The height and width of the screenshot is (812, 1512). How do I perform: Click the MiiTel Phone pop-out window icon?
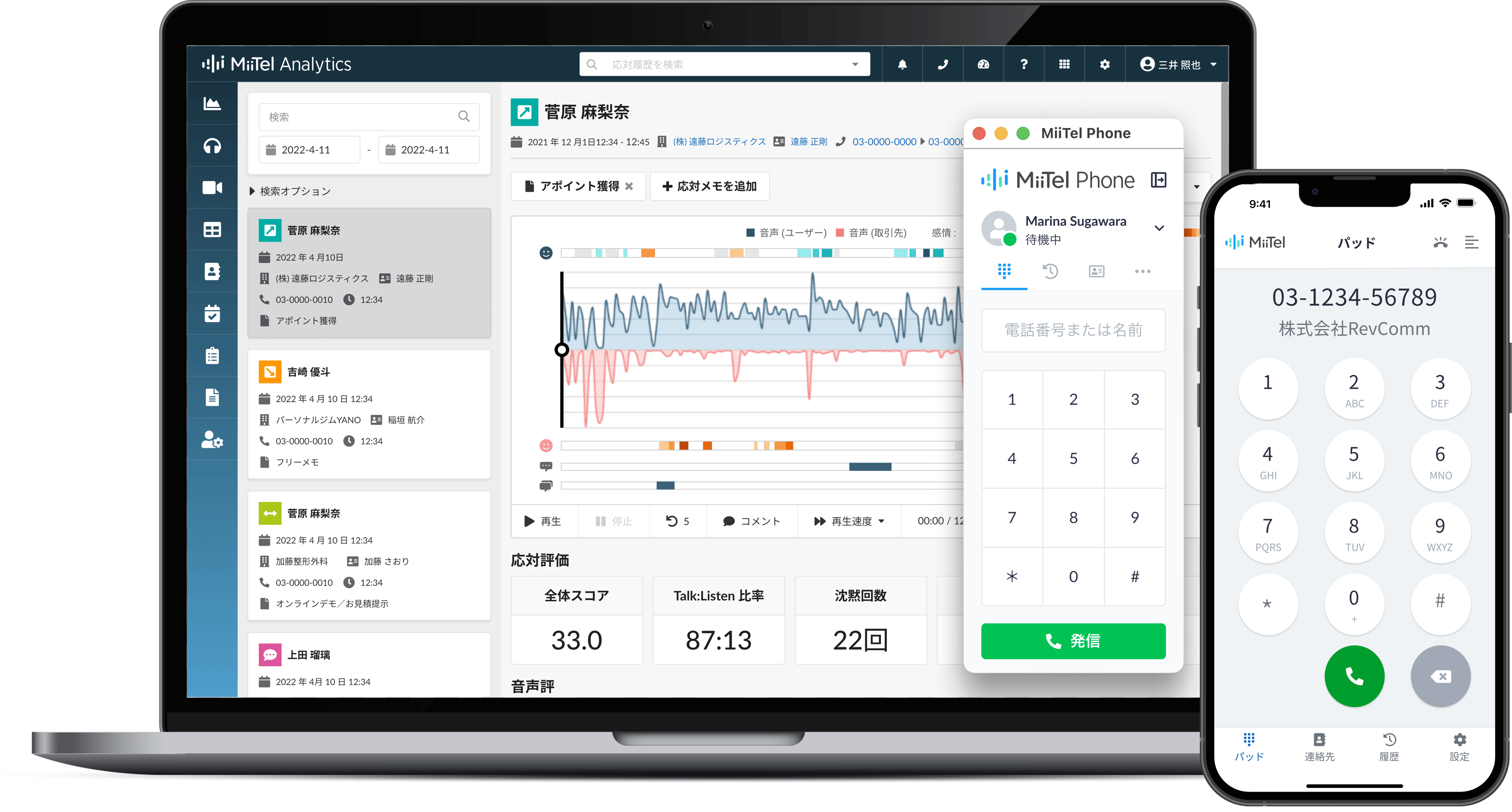pyautogui.click(x=1158, y=180)
